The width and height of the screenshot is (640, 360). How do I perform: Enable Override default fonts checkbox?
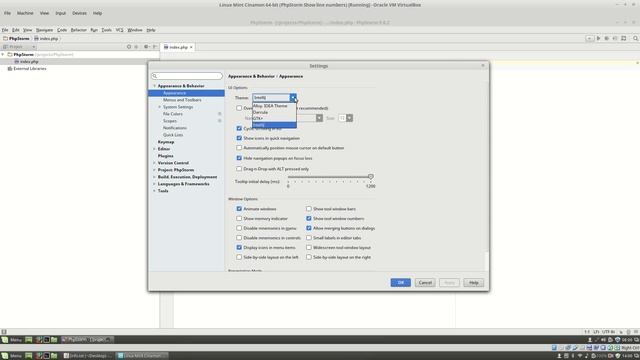239,108
